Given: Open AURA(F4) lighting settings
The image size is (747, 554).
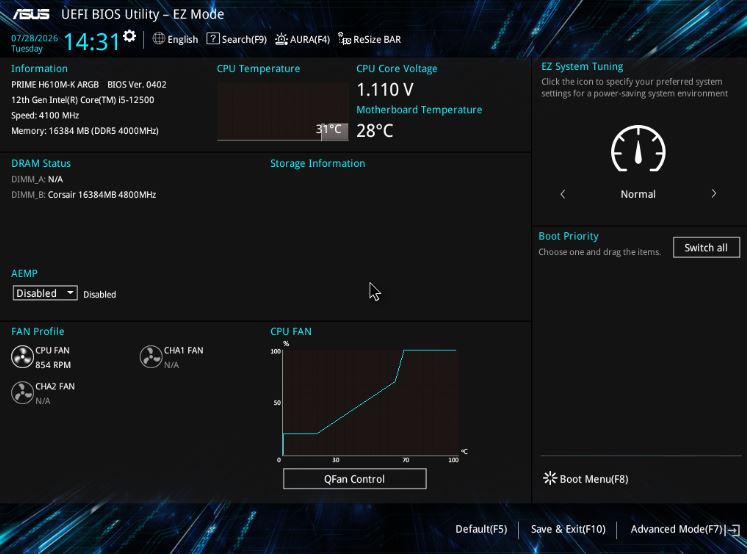Looking at the screenshot, I should click(302, 39).
